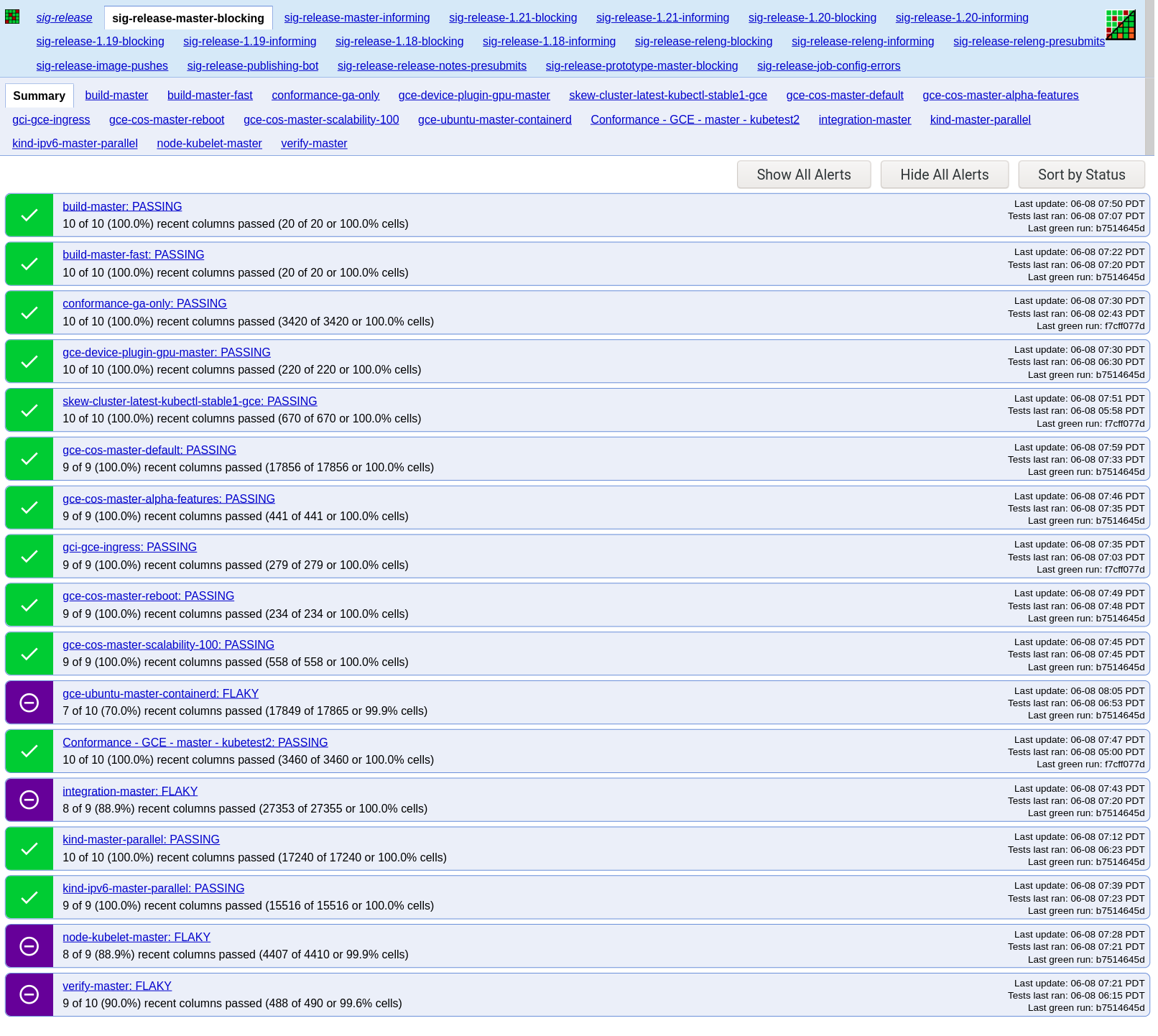Open the build-master tab
Image resolution: width=1158 pixels, height=1036 pixels.
point(116,96)
